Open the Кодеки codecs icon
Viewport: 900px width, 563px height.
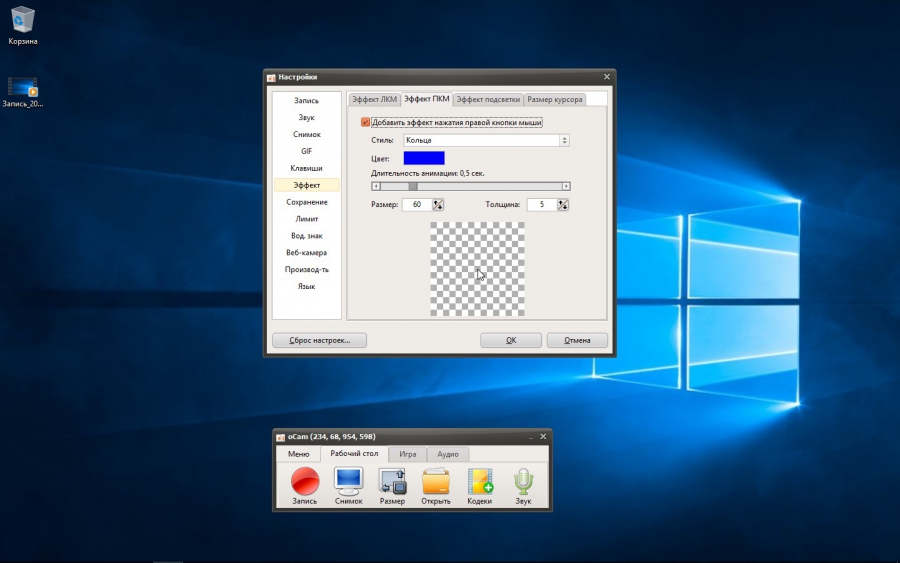pyautogui.click(x=480, y=481)
